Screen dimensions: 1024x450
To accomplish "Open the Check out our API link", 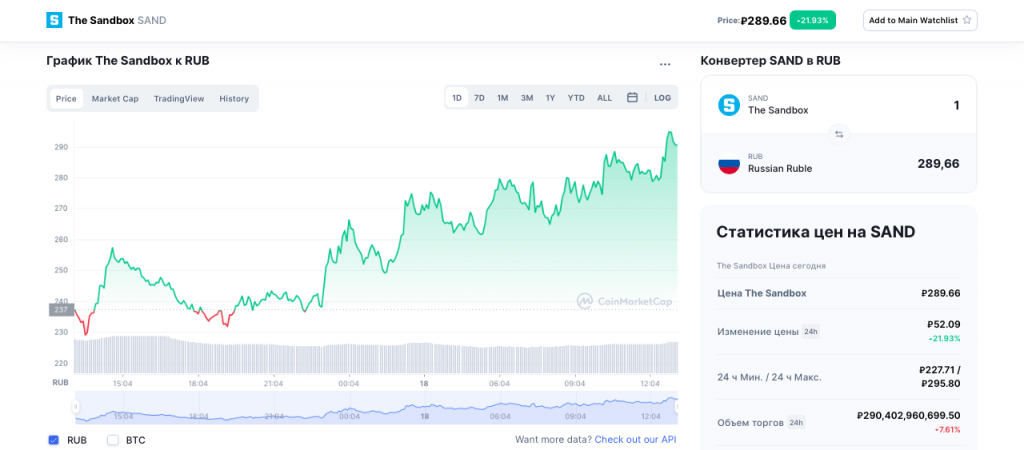I will pyautogui.click(x=635, y=439).
